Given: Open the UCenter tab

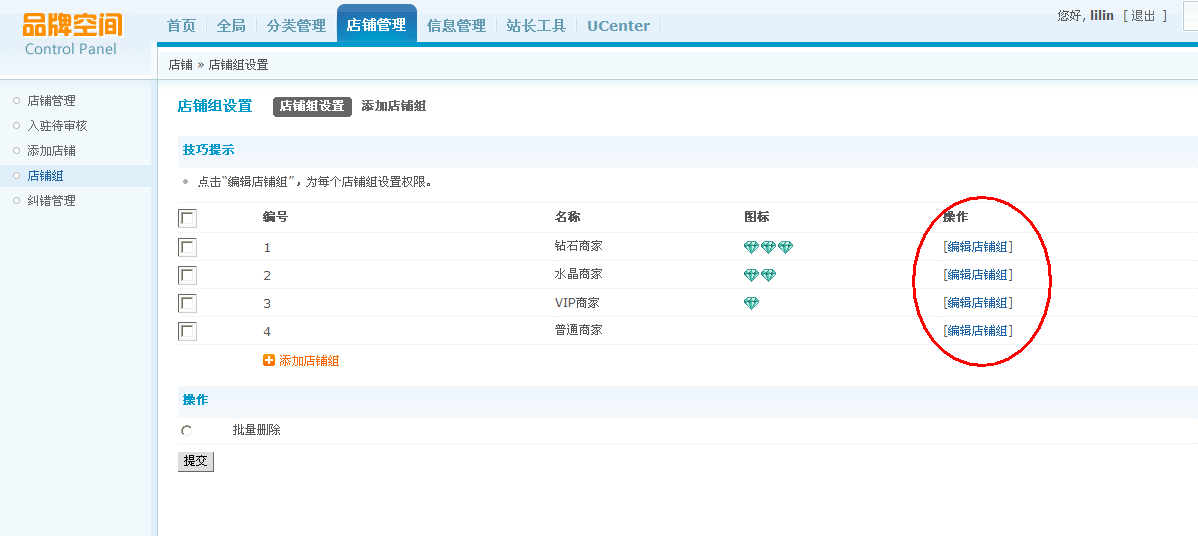Looking at the screenshot, I should coord(619,25).
